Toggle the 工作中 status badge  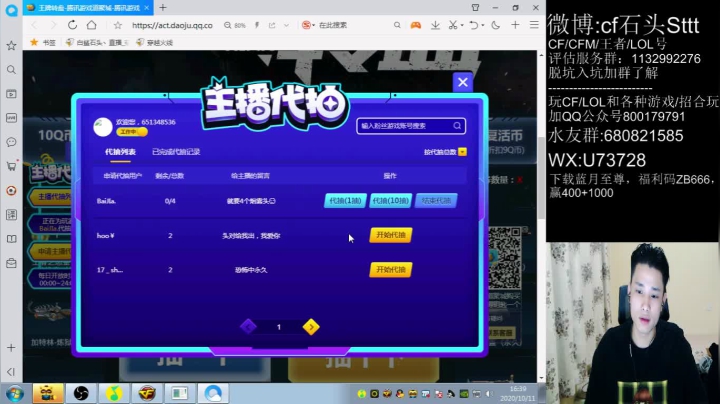point(132,132)
